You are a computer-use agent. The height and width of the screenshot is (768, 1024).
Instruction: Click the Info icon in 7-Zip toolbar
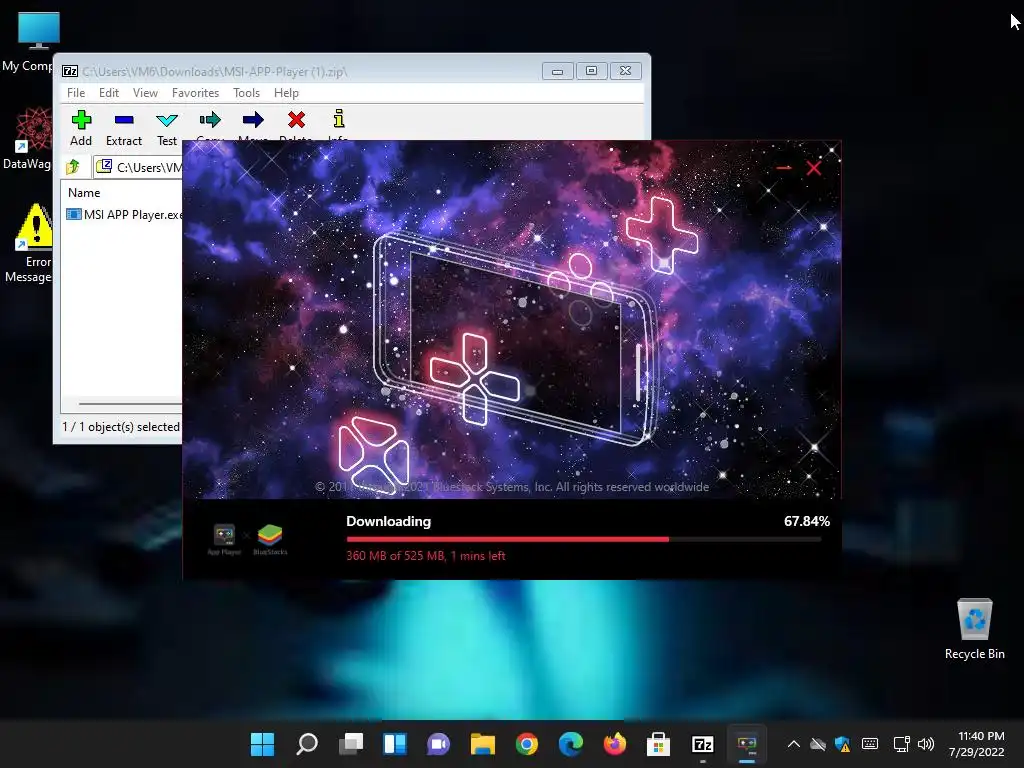[338, 119]
